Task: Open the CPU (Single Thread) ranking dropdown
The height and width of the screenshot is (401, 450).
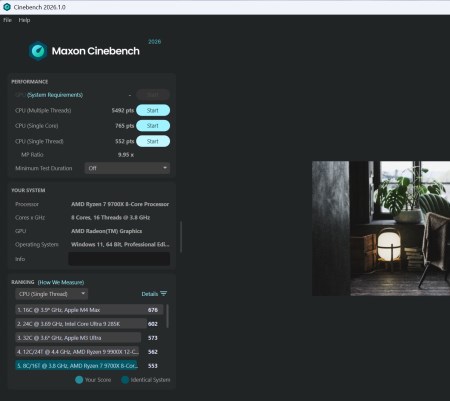Action: pyautogui.click(x=52, y=294)
